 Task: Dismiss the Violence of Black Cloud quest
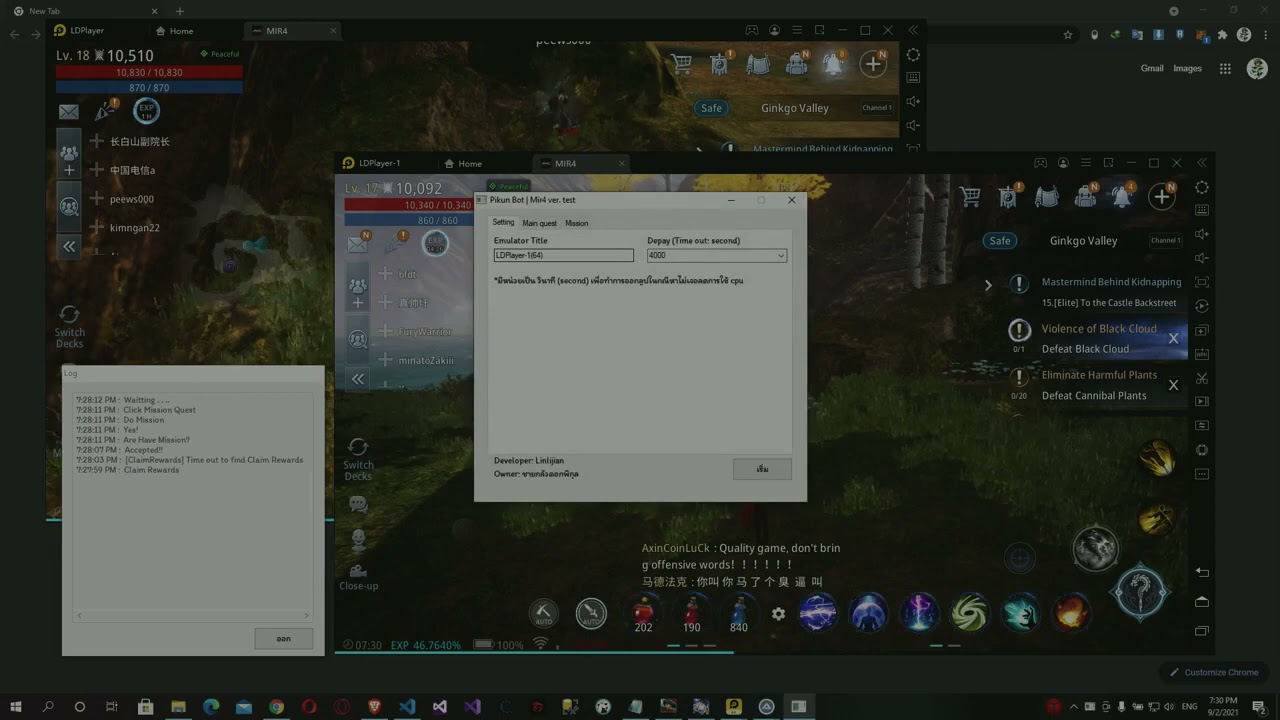coord(1173,338)
